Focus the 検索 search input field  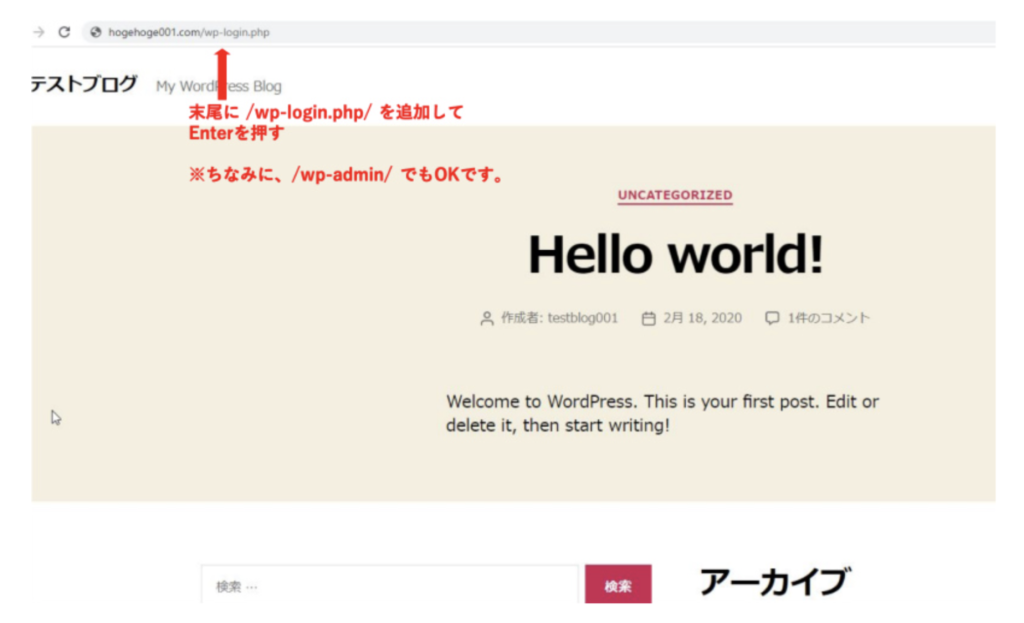[x=390, y=585]
